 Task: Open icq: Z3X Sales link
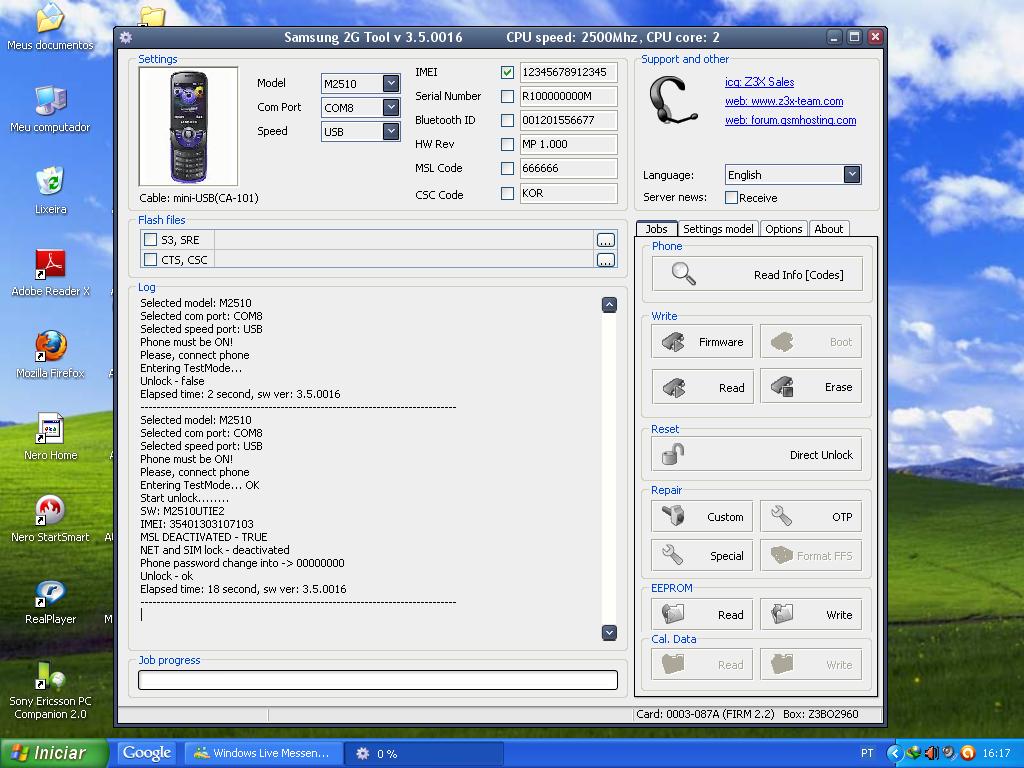pos(760,82)
